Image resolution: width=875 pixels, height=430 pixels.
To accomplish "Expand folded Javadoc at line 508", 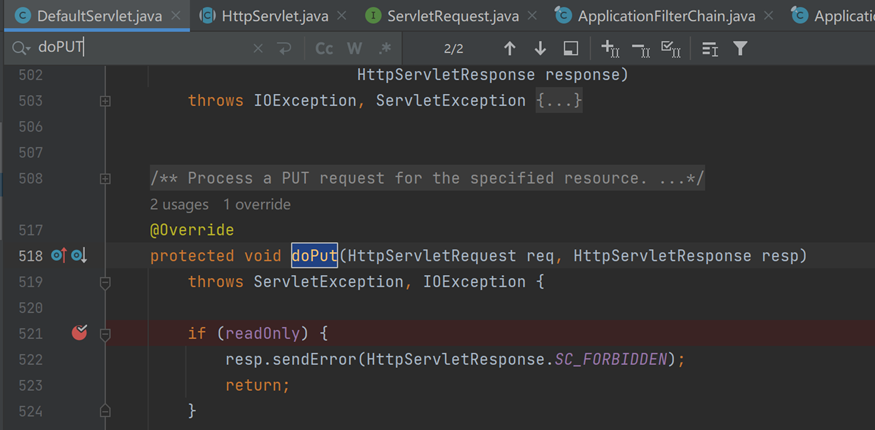I will pyautogui.click(x=104, y=179).
